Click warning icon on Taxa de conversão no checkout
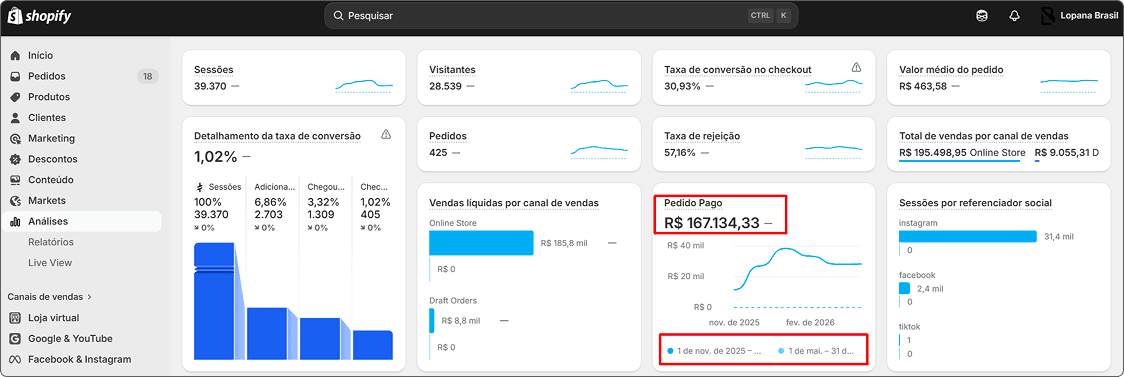This screenshot has width=1124, height=377. point(856,67)
